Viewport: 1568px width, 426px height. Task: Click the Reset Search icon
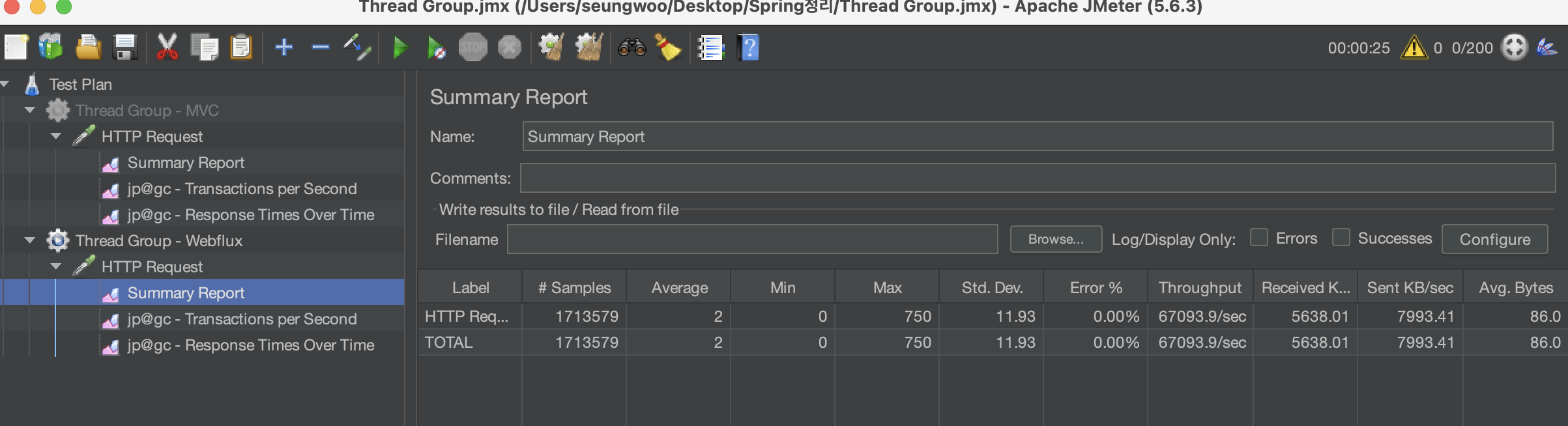pyautogui.click(x=668, y=48)
